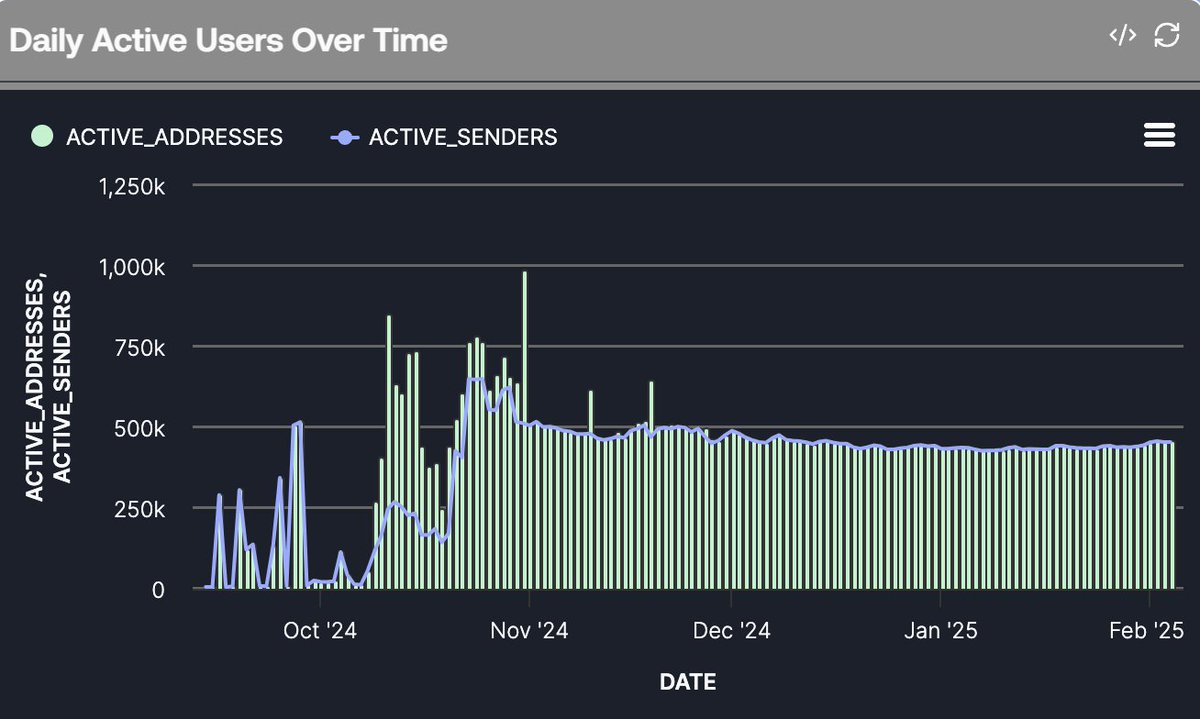The width and height of the screenshot is (1200, 719).
Task: Click the DATE axis title
Action: tap(688, 682)
